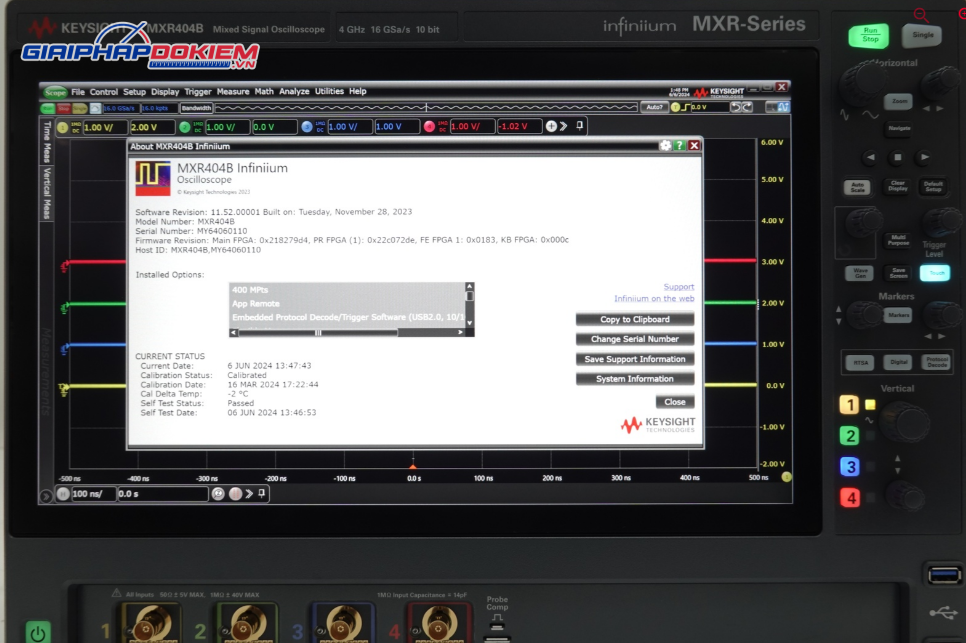Open the Display menu
The width and height of the screenshot is (966, 643).
point(165,92)
